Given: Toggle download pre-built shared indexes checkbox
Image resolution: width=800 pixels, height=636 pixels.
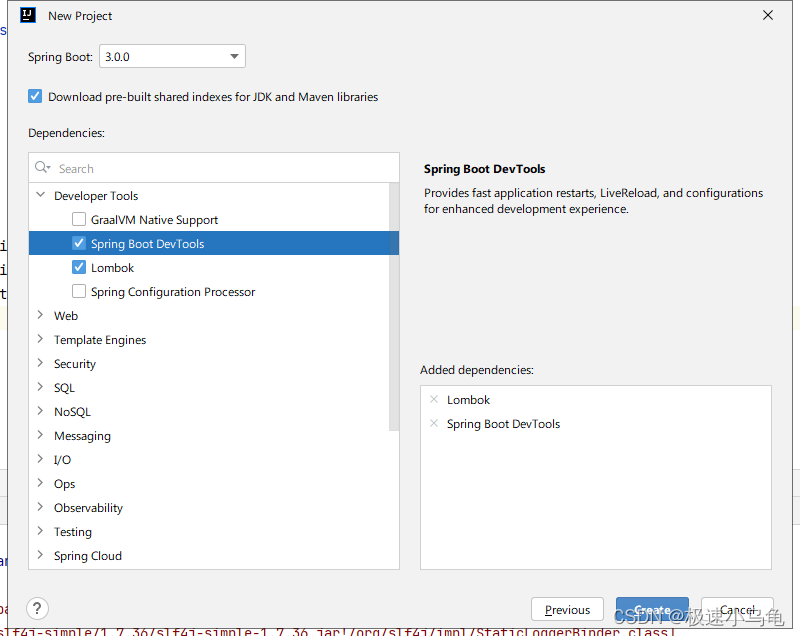Looking at the screenshot, I should tap(35, 96).
